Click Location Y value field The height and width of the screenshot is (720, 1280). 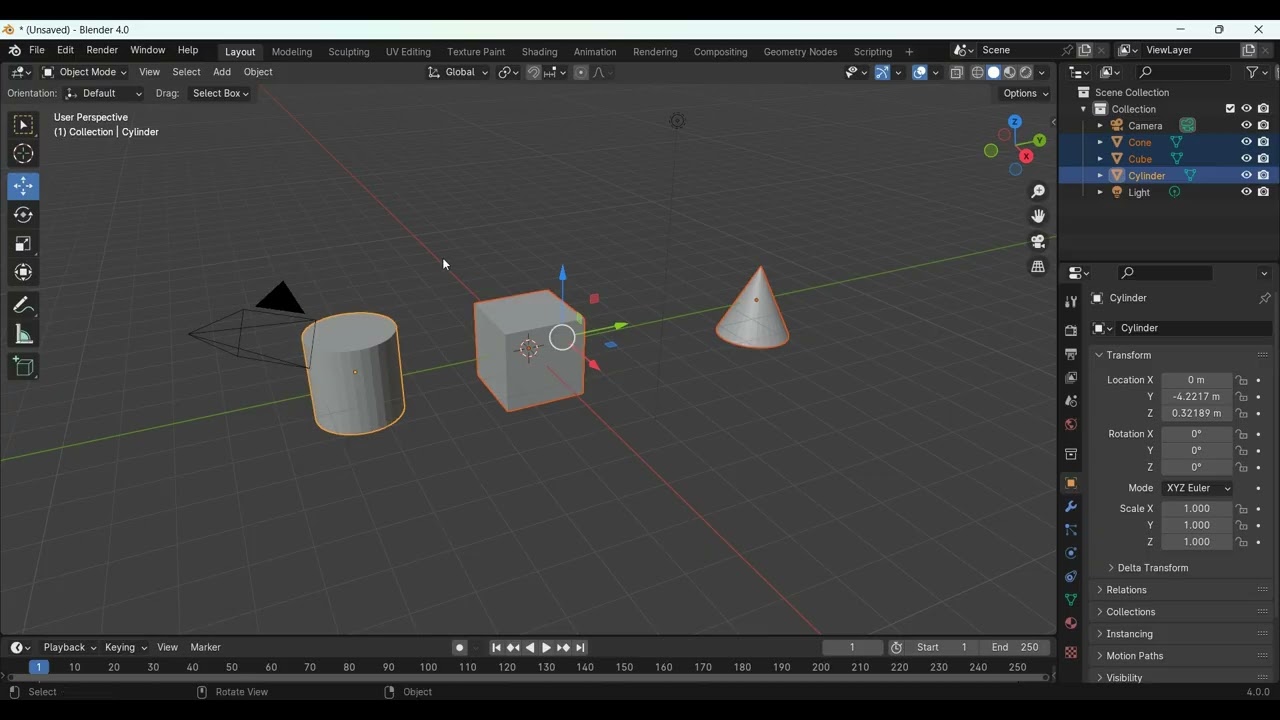click(1196, 397)
